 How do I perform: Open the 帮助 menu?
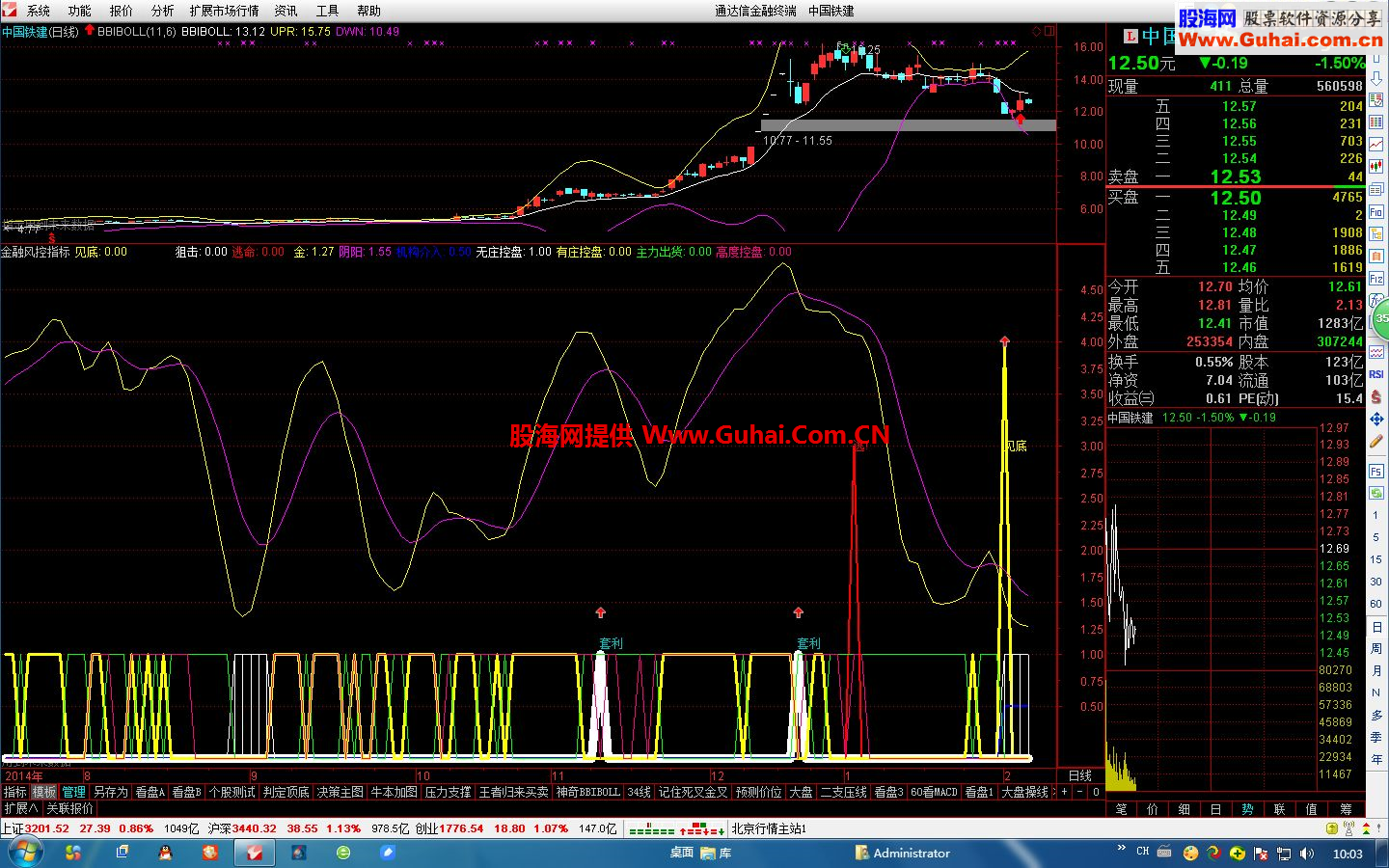coord(369,11)
